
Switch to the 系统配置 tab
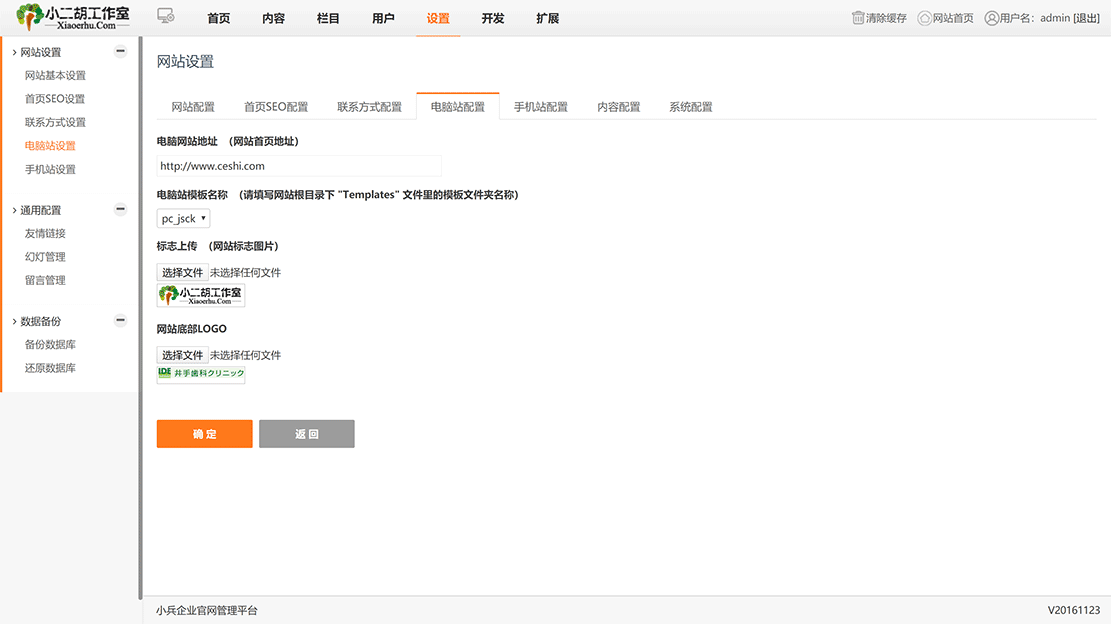coord(690,105)
